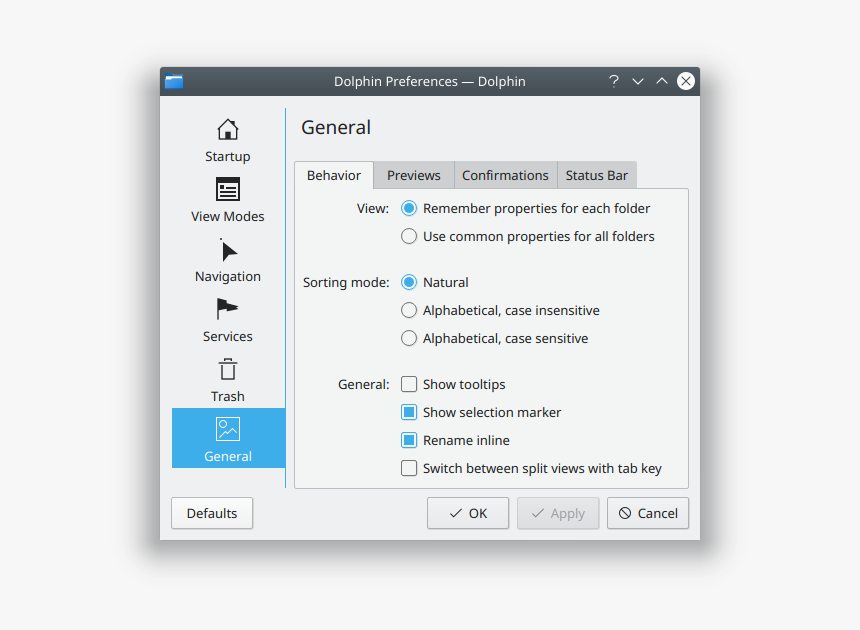Viewport: 860px width, 630px height.
Task: Enable 'Show tooltips'
Action: pyautogui.click(x=409, y=384)
